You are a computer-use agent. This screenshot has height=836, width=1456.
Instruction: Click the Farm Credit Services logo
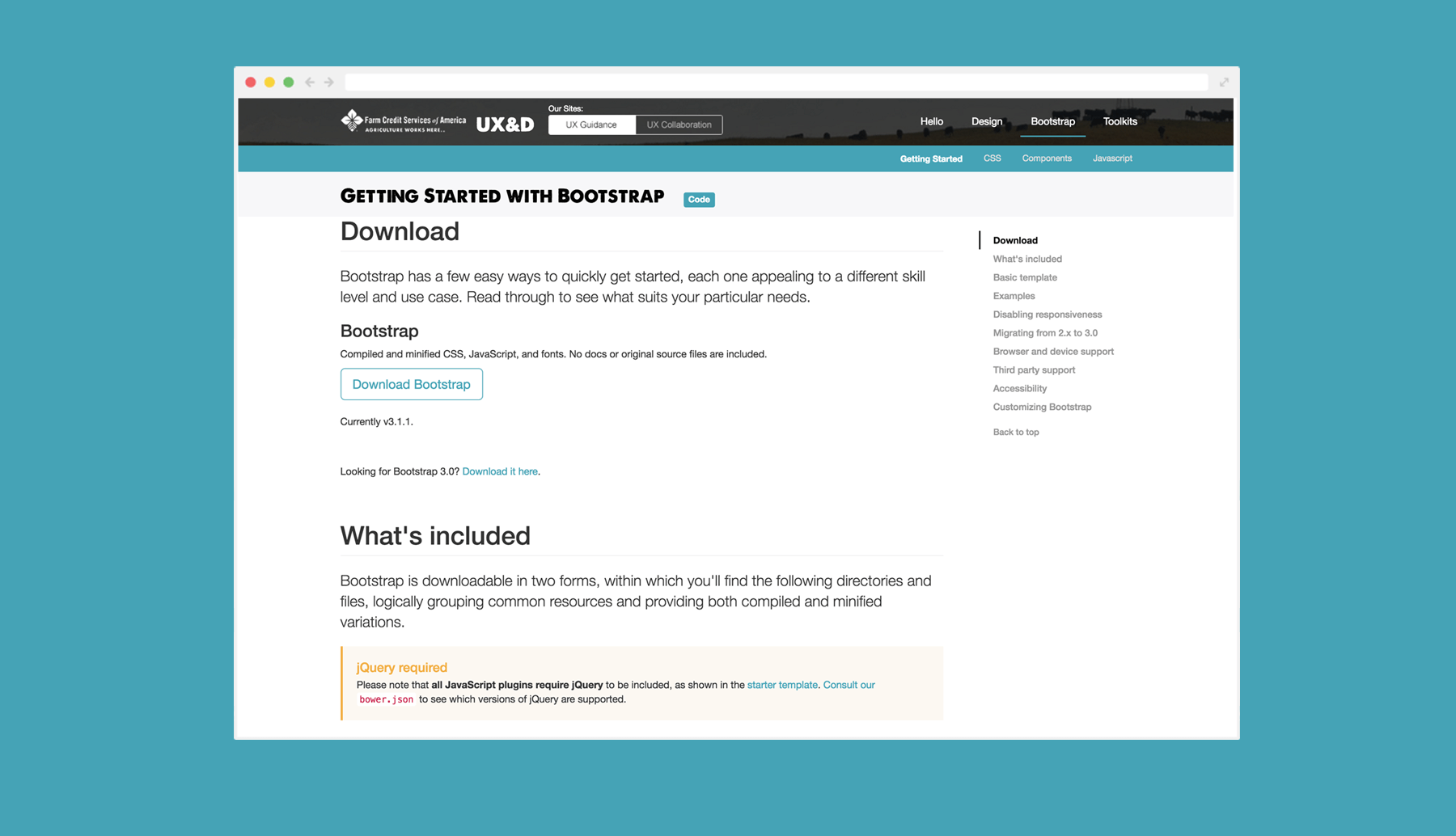click(x=403, y=121)
